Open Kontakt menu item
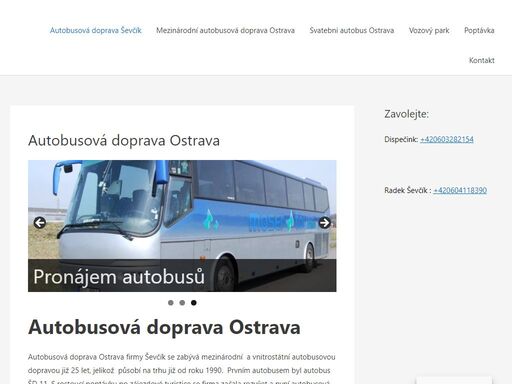The image size is (512, 384). coord(482,60)
